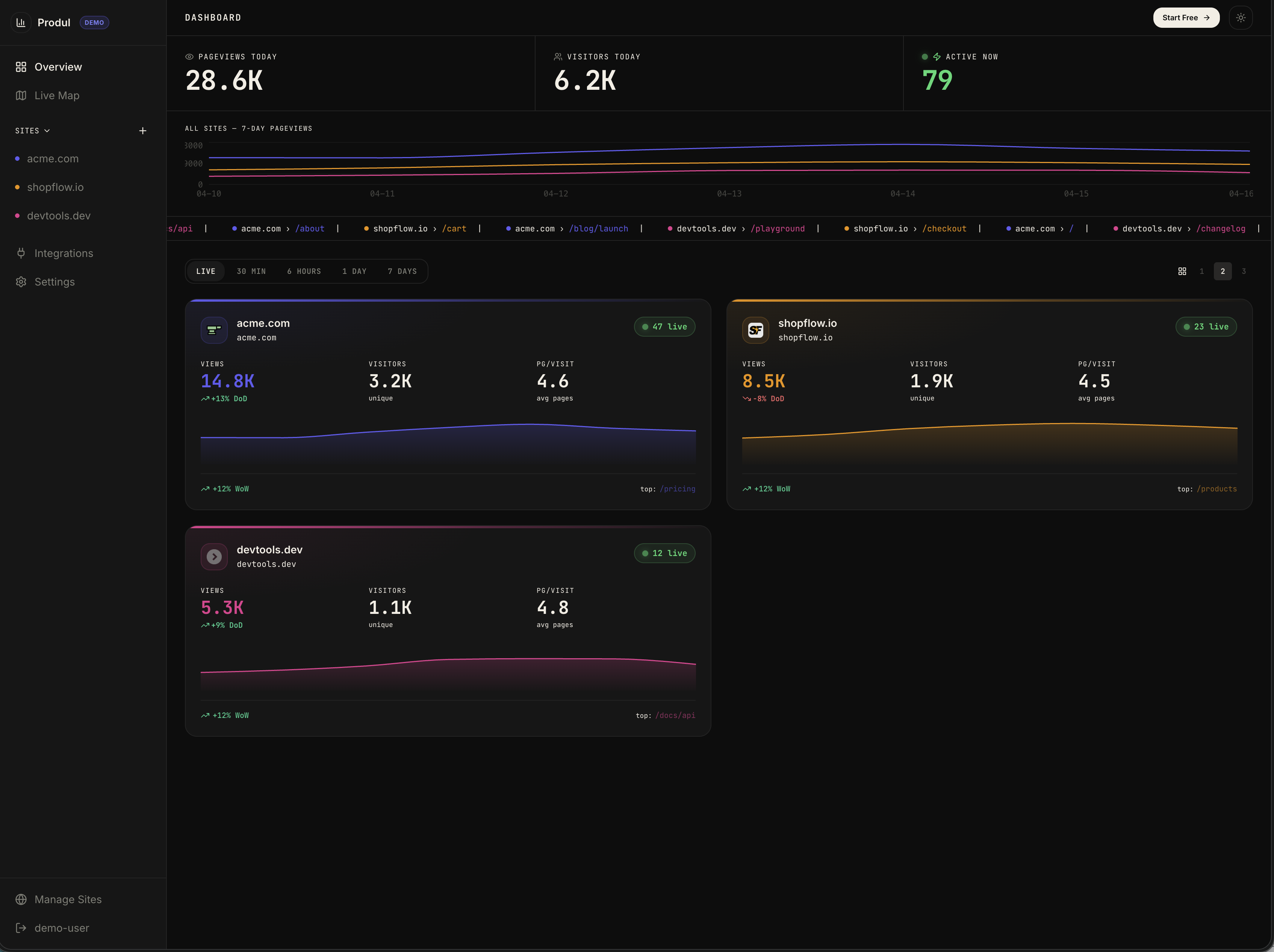Click the Produl logo chart icon
Screen dimensions: 1274x952
coord(21,23)
